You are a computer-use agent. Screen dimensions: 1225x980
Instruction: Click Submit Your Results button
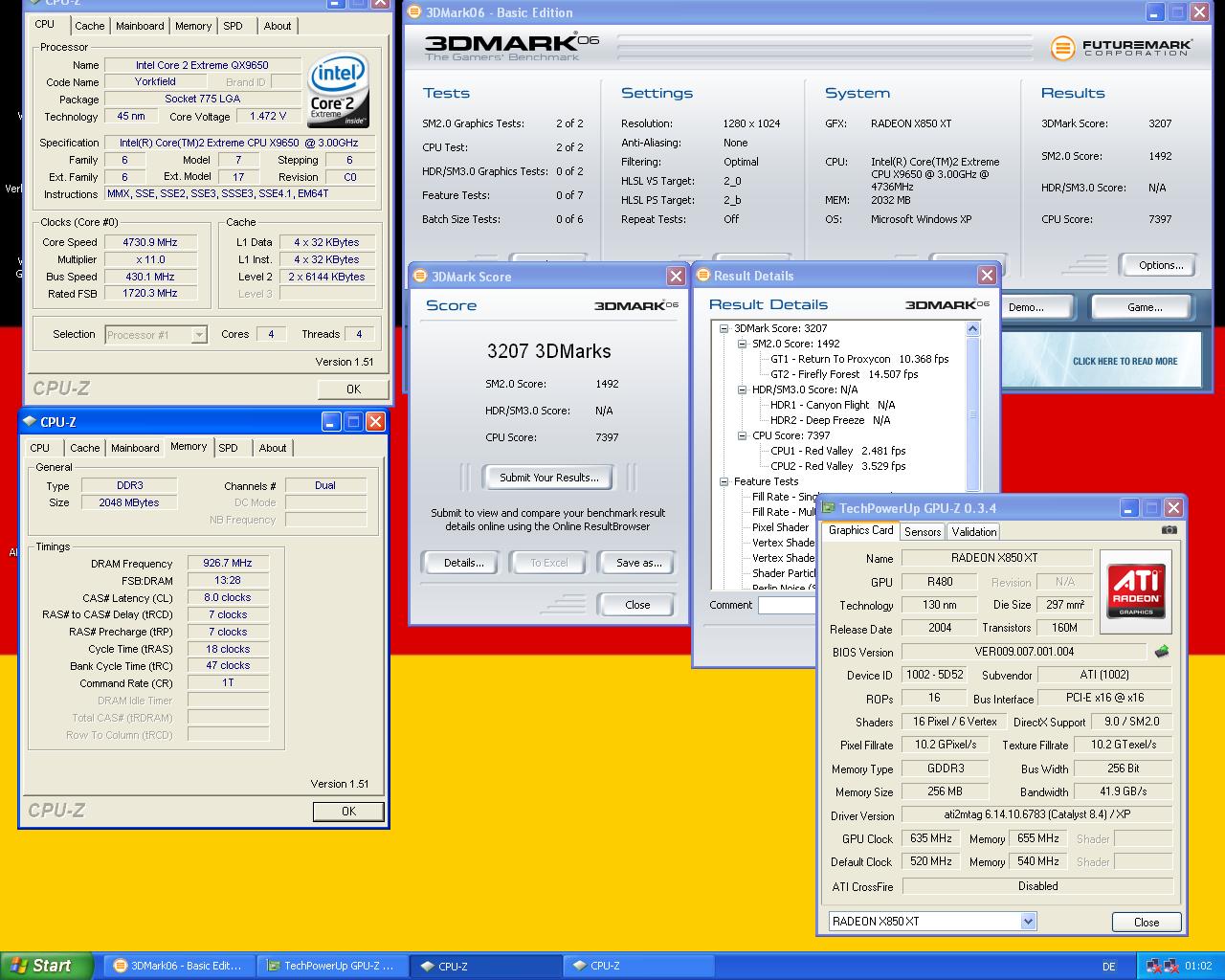[x=548, y=478]
